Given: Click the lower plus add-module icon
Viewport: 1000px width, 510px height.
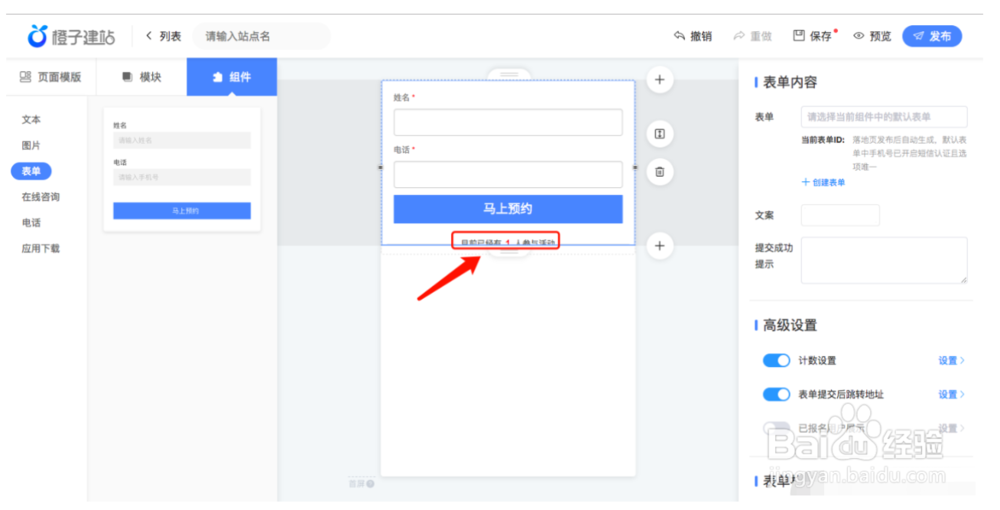Looking at the screenshot, I should (659, 246).
